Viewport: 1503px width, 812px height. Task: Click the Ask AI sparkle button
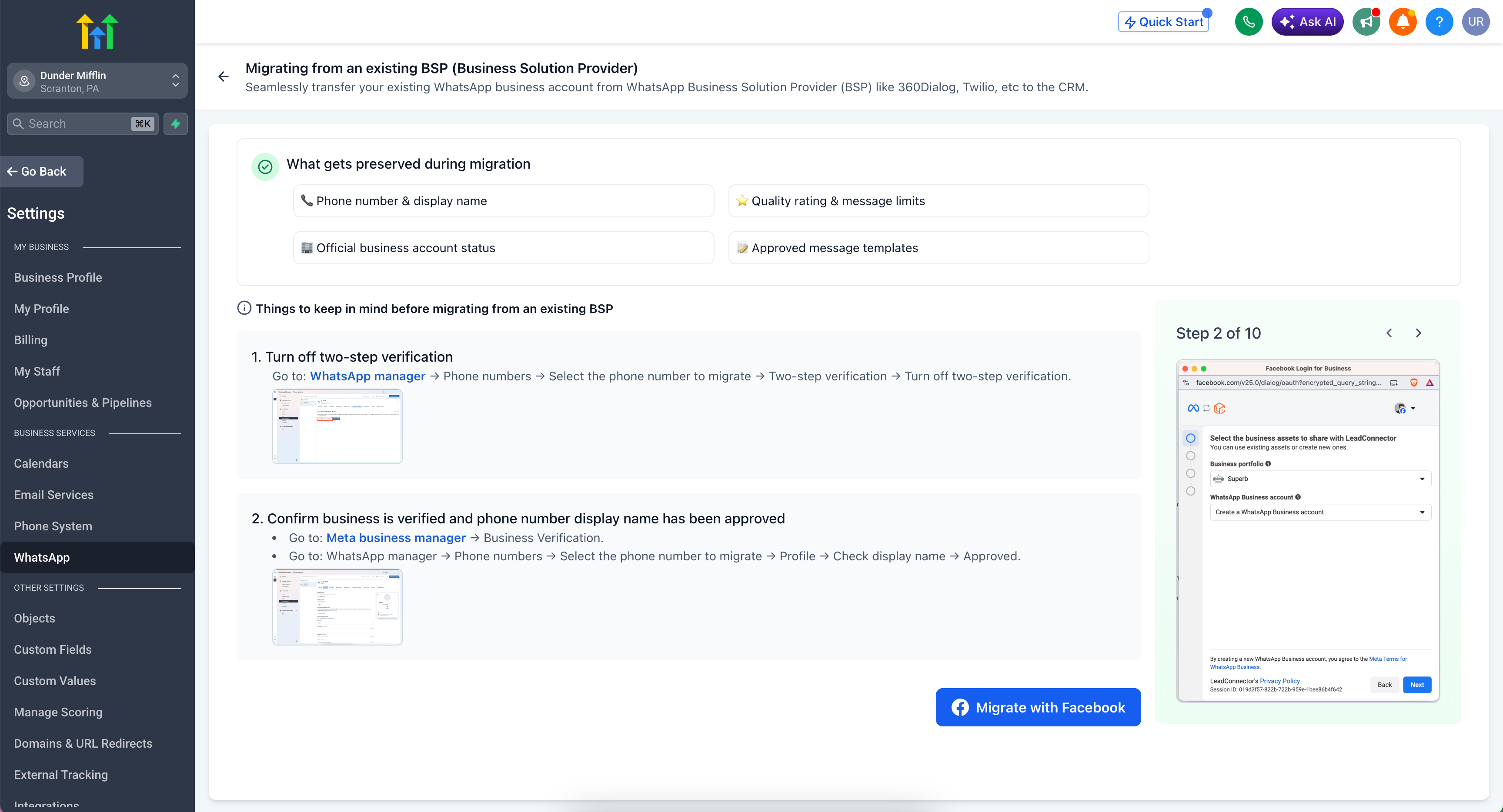pos(1307,22)
